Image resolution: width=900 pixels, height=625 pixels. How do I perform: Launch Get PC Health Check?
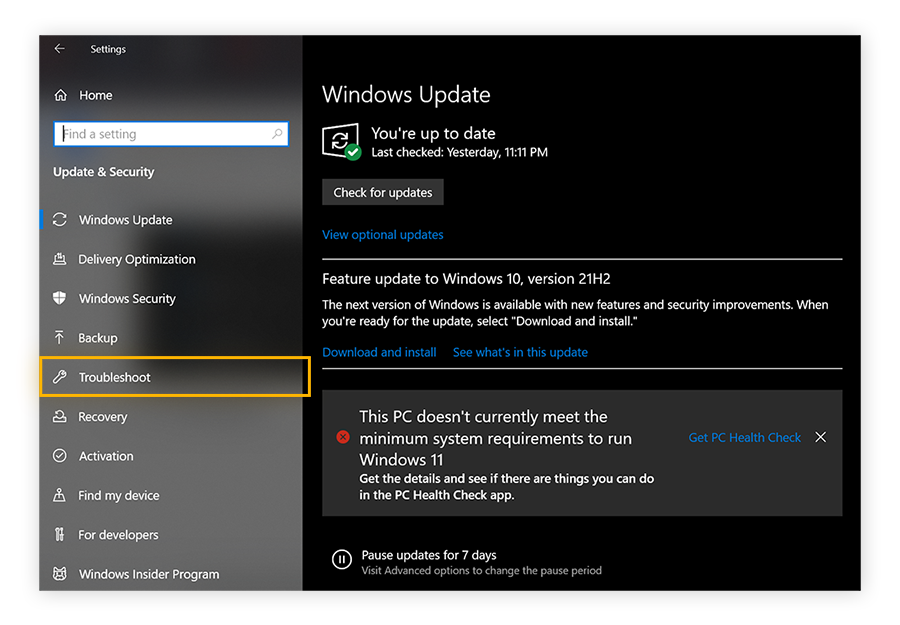click(x=744, y=437)
